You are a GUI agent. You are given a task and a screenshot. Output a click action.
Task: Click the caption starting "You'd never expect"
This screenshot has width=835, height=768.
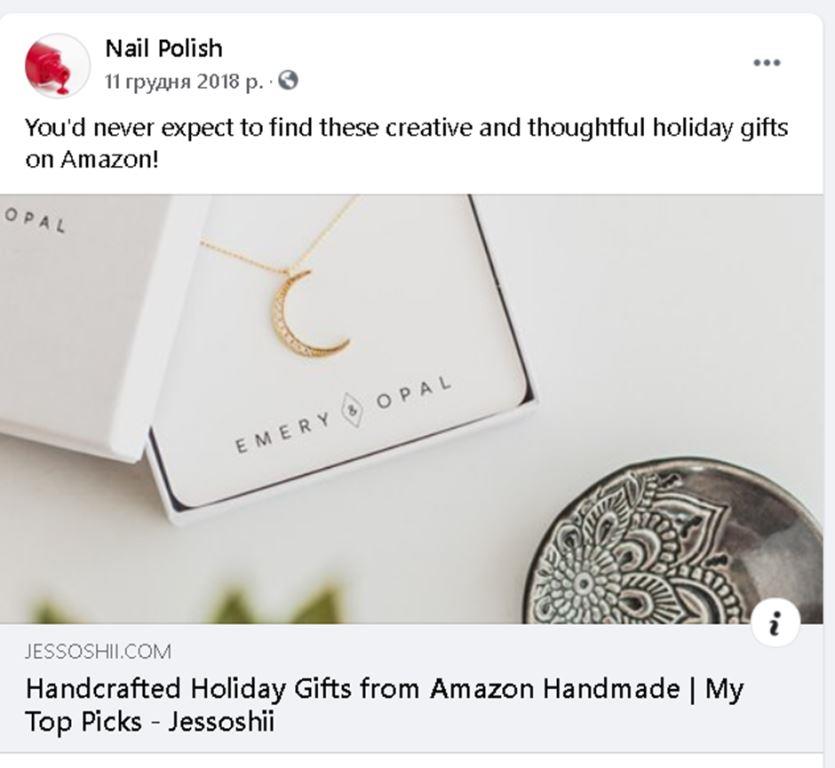405,129
